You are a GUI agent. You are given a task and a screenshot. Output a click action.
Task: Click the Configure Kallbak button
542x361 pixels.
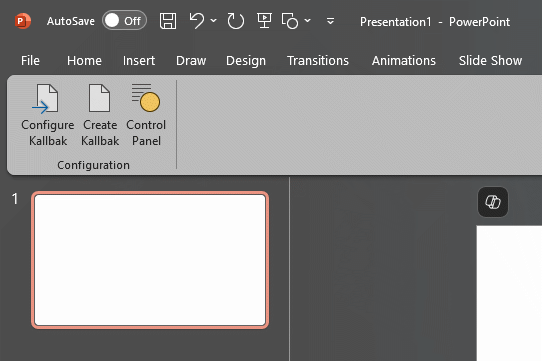48,115
